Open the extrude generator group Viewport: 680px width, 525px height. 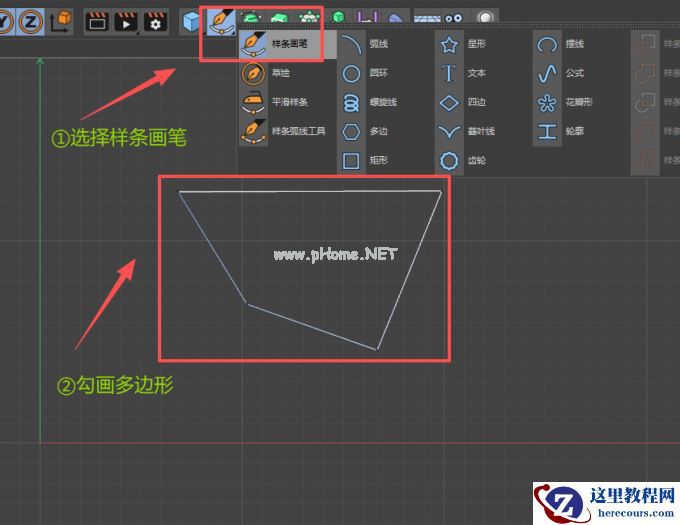click(x=279, y=18)
